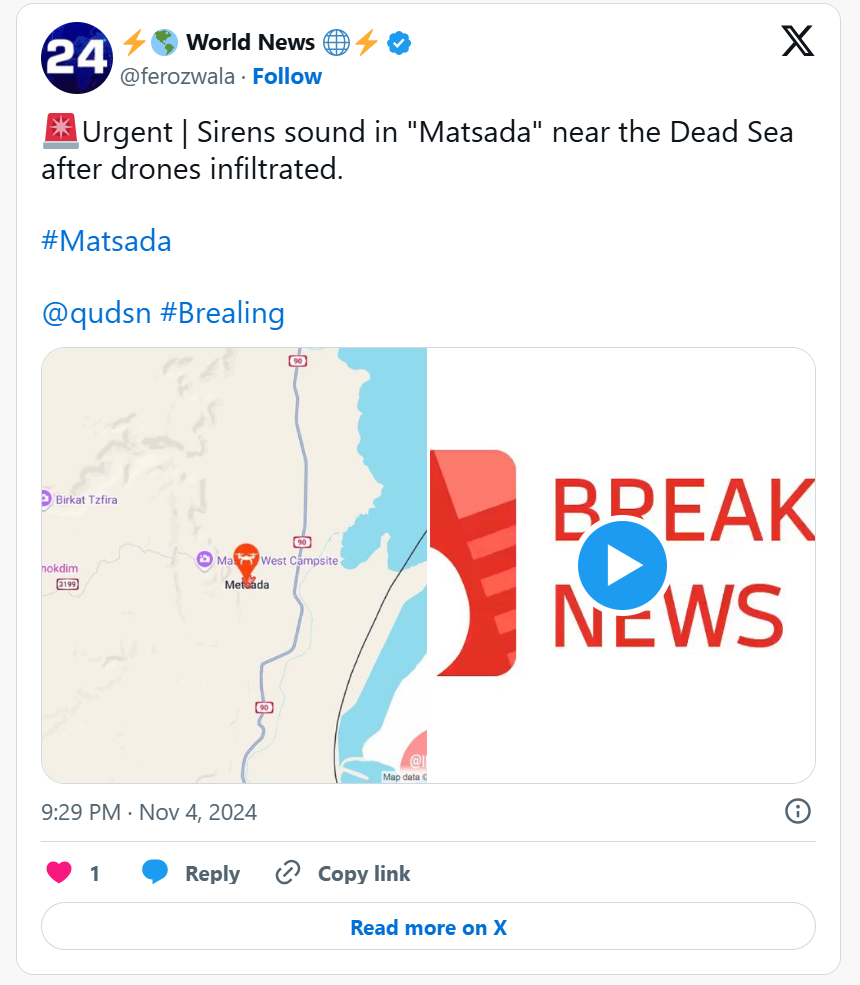This screenshot has height=985, width=860.
Task: Click the Read more on X button
Action: tap(428, 927)
